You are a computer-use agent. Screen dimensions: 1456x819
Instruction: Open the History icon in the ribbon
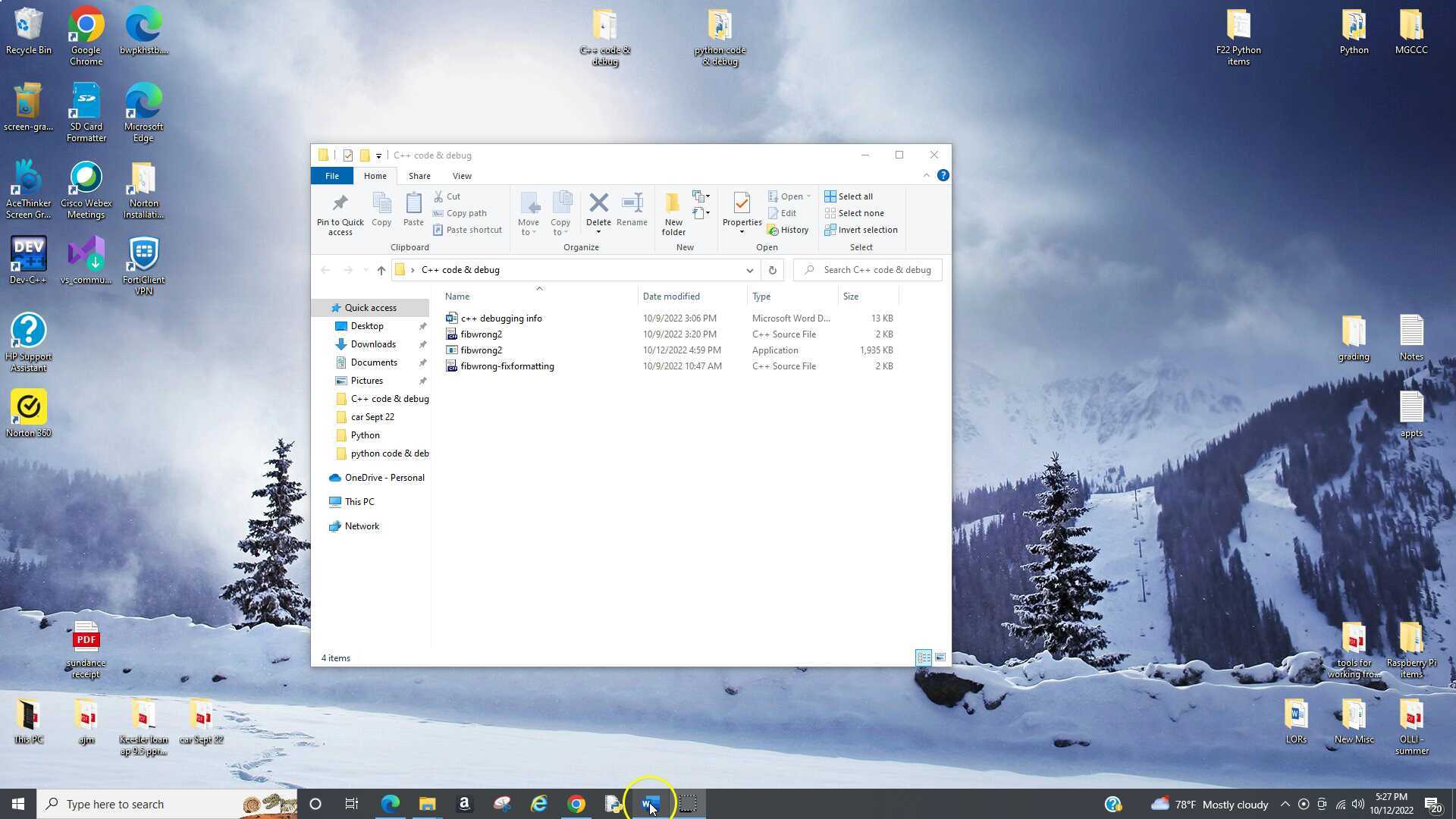pos(789,230)
